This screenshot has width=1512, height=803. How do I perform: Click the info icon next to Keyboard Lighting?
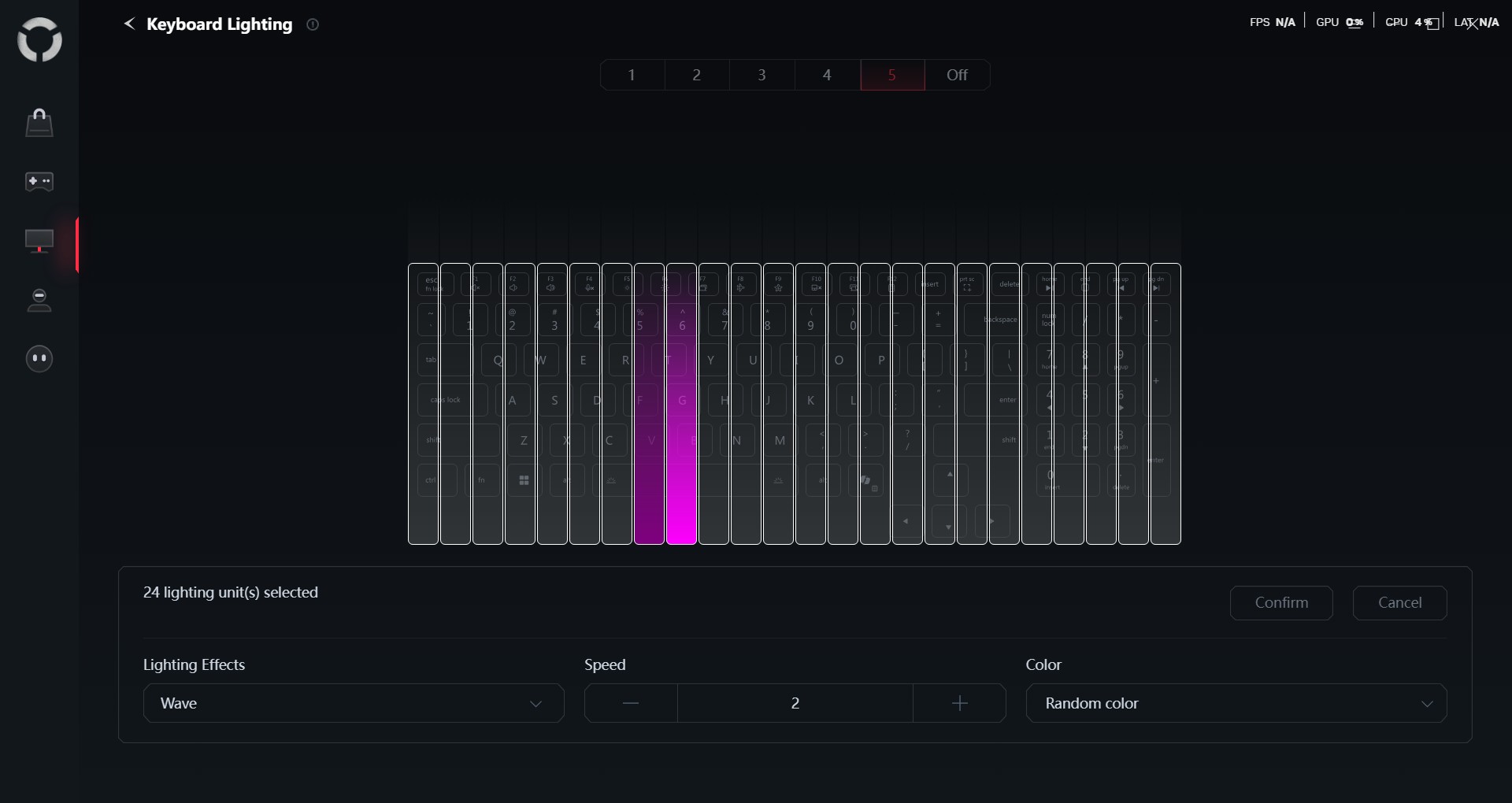pyautogui.click(x=313, y=24)
